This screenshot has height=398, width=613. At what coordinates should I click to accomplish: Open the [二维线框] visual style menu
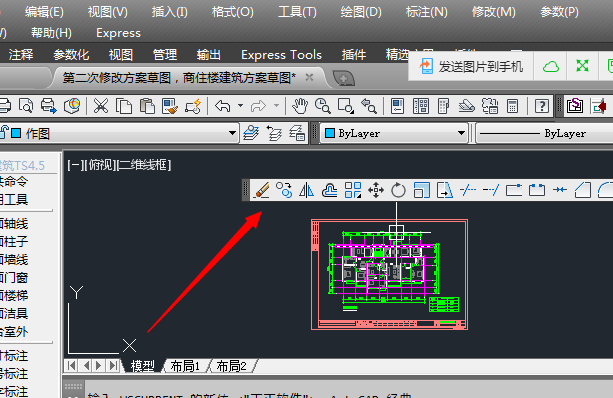coord(144,165)
